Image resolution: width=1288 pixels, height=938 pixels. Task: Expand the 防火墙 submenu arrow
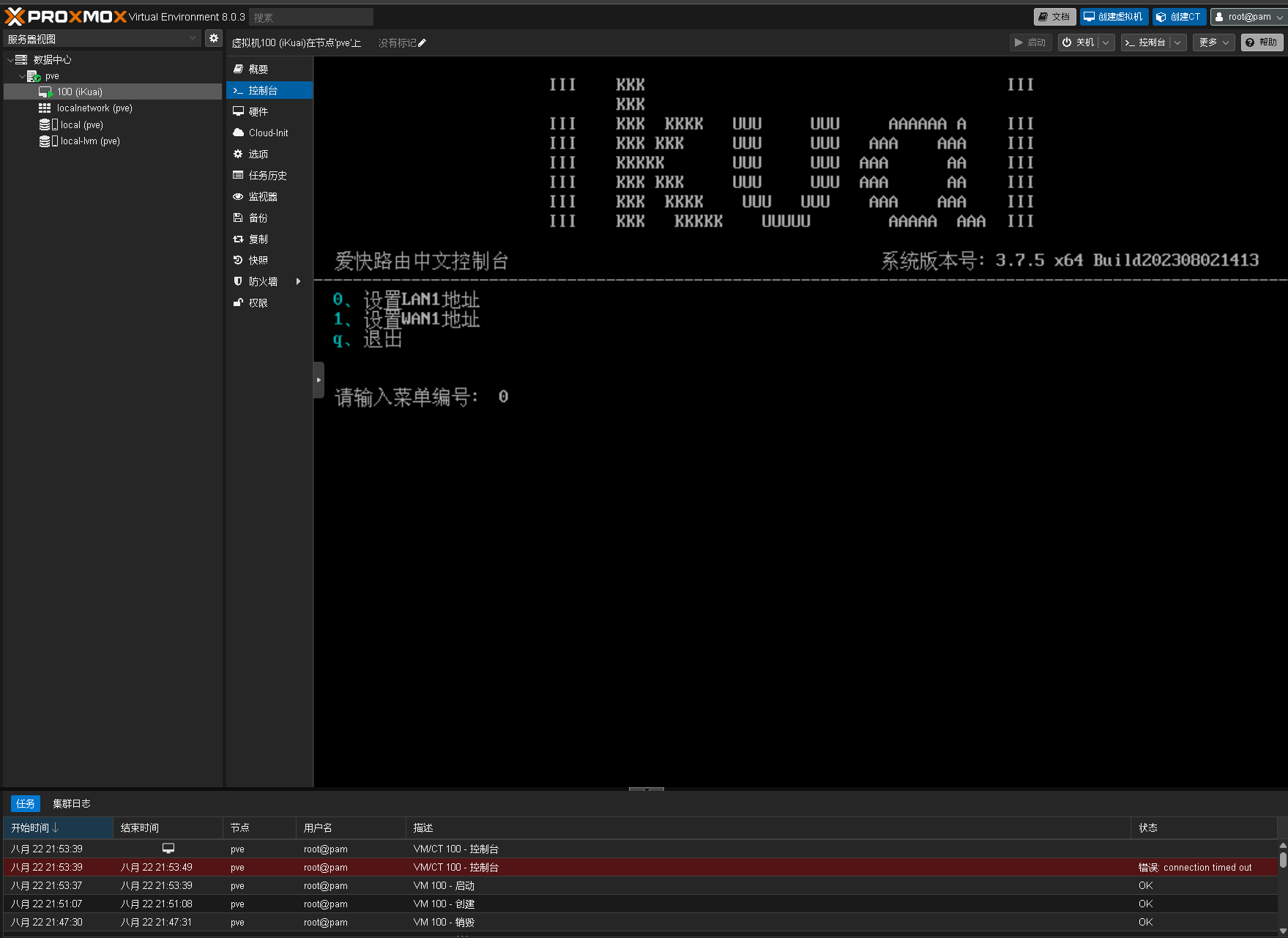[298, 281]
